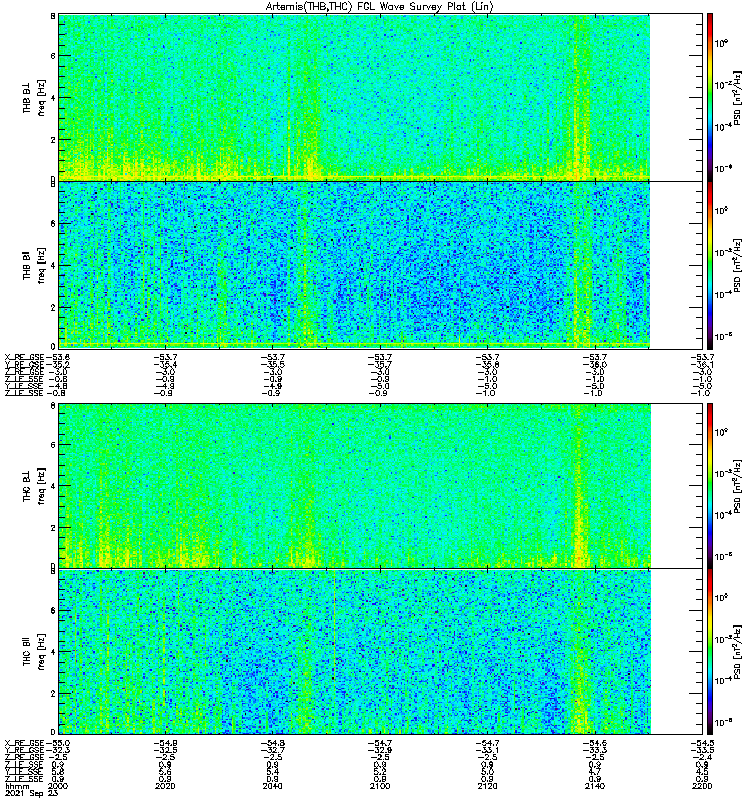This screenshot has height=800, width=750.
Task: Select the top THB B⊥ color bar
Action: [x=710, y=97]
